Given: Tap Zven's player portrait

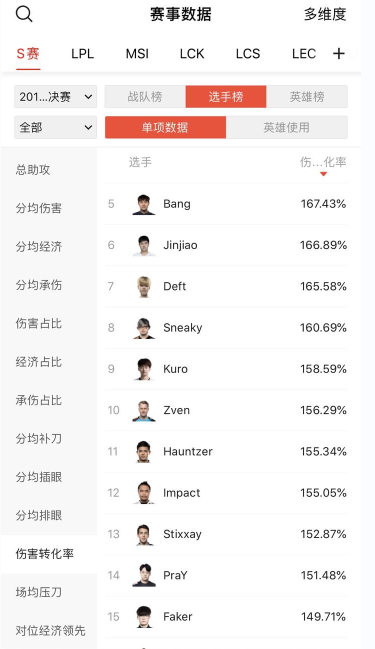Looking at the screenshot, I should coord(144,411).
